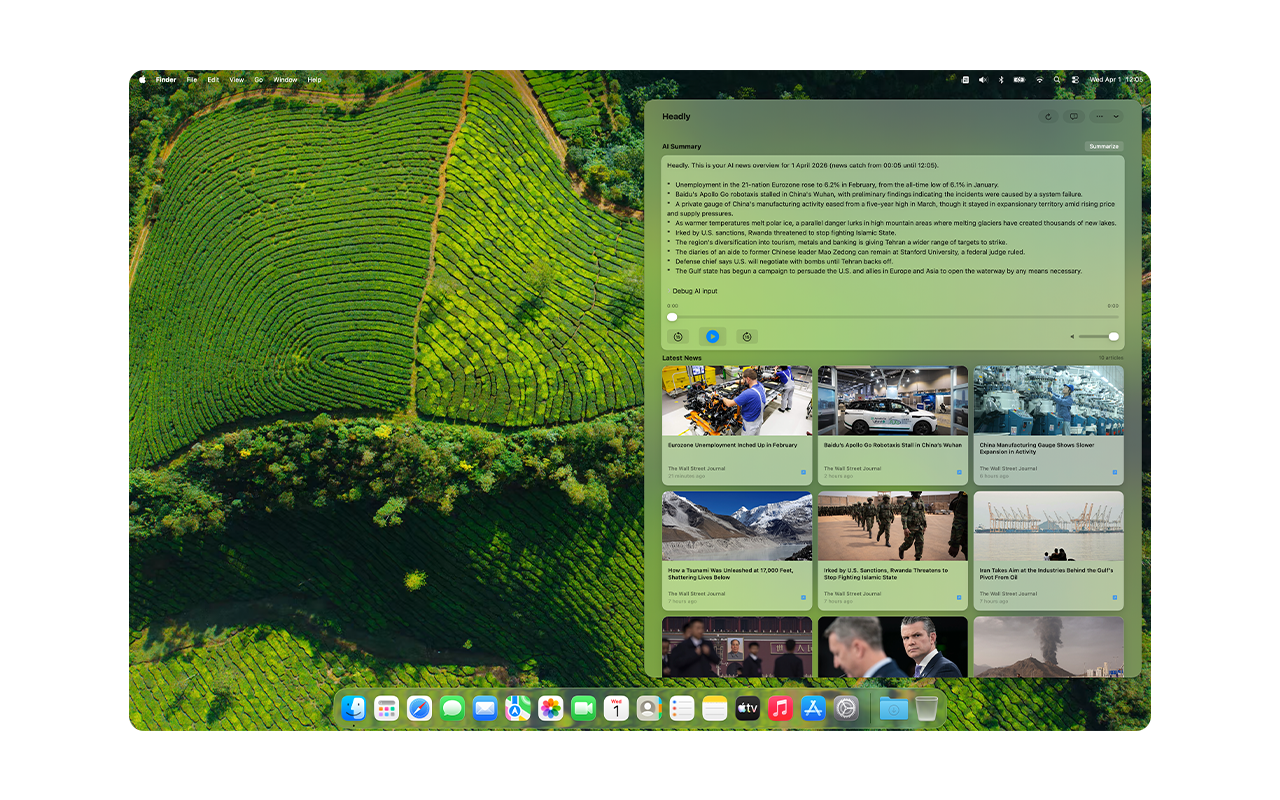The width and height of the screenshot is (1280, 800).
Task: Open the Help menu
Action: click(314, 79)
